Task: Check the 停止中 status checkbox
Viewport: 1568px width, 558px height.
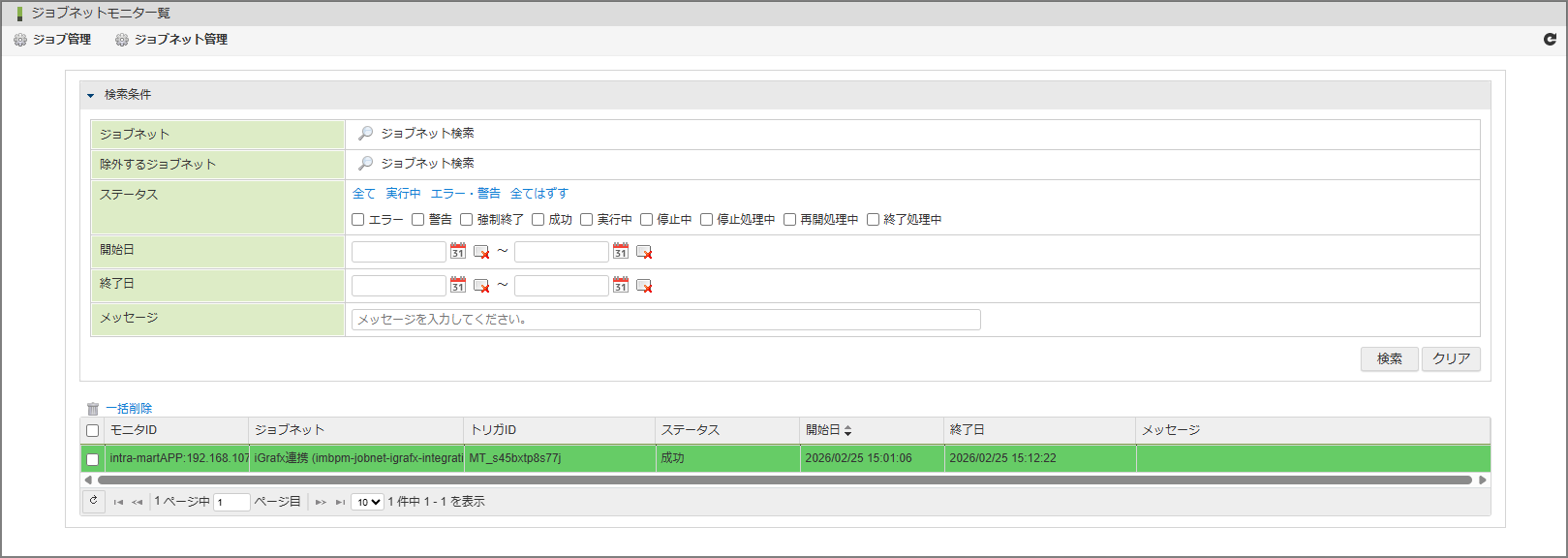Action: [647, 220]
